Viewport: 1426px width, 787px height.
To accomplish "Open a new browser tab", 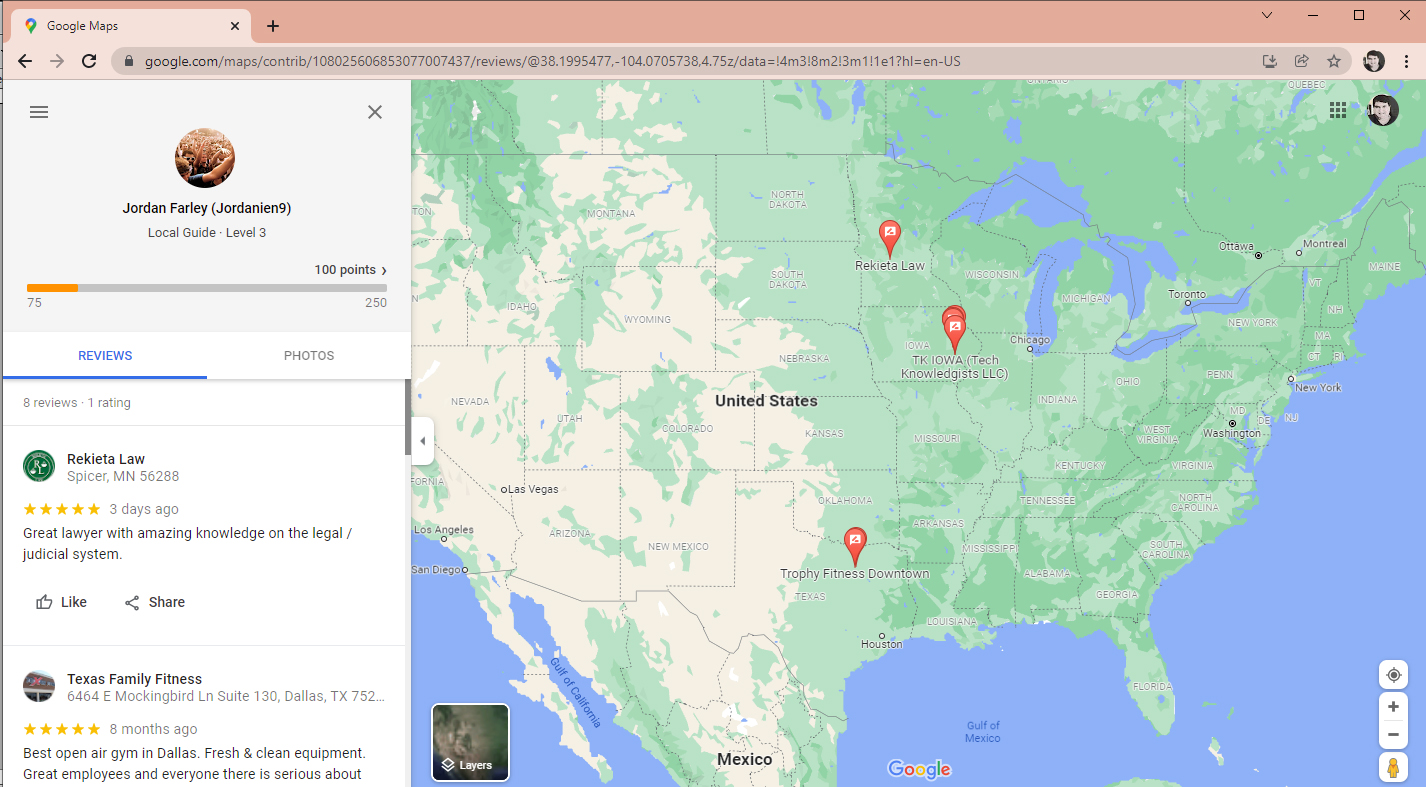I will pyautogui.click(x=273, y=26).
